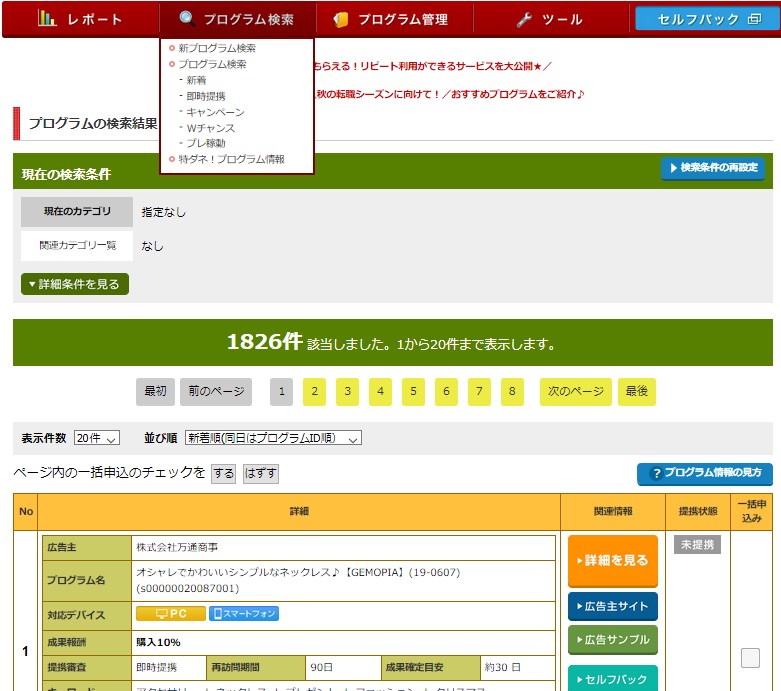This screenshot has height=691, width=781.
Task: Open the 表示件数 20件 dropdown
Action: tap(97, 438)
